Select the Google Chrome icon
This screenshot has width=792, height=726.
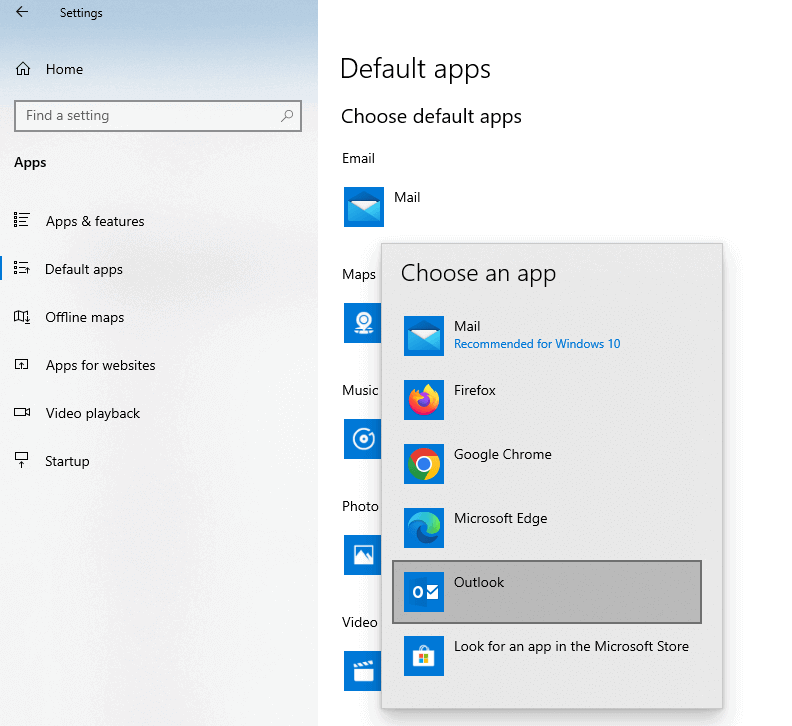(x=424, y=464)
